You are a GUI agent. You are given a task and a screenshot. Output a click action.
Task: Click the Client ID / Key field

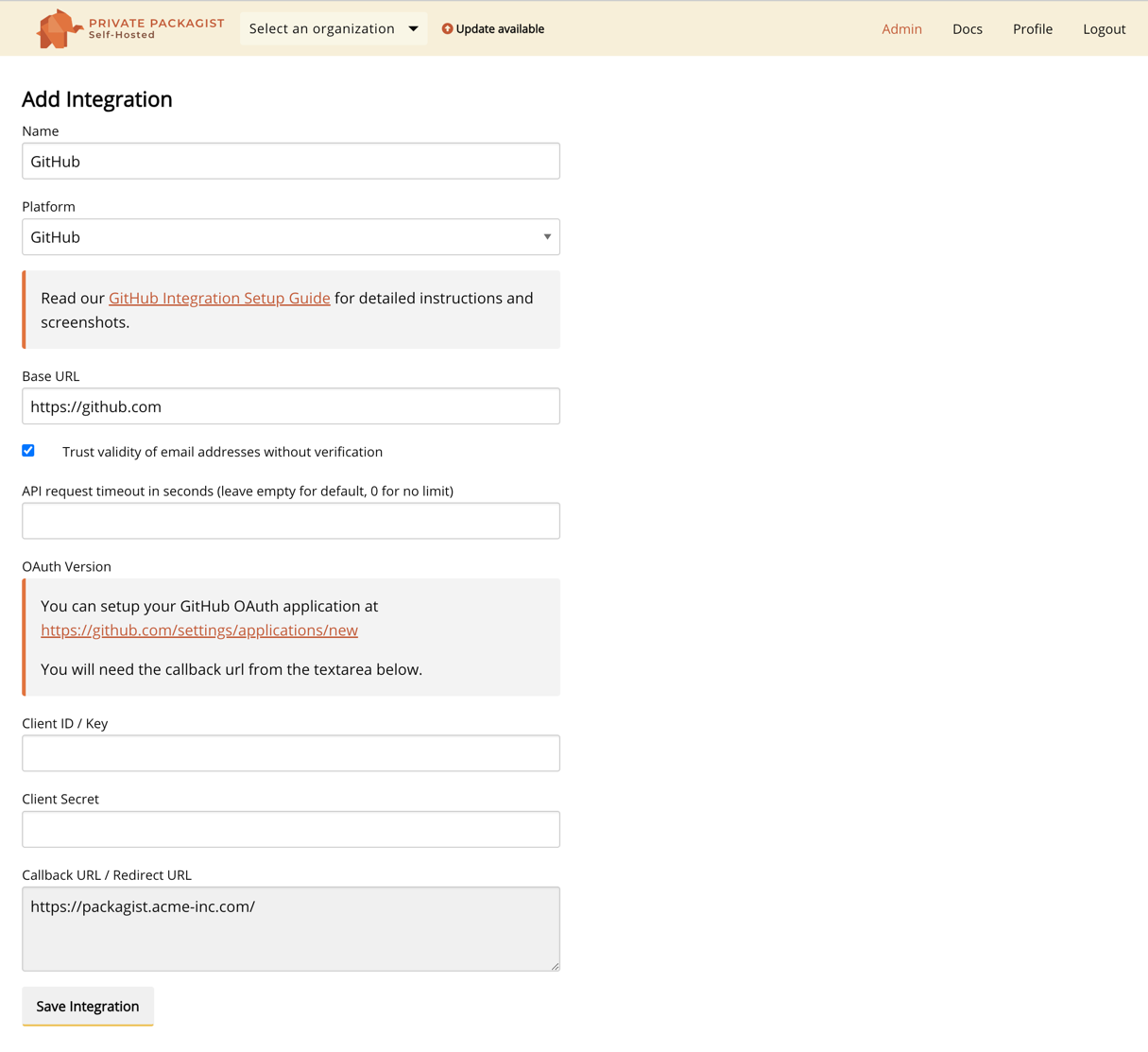291,753
